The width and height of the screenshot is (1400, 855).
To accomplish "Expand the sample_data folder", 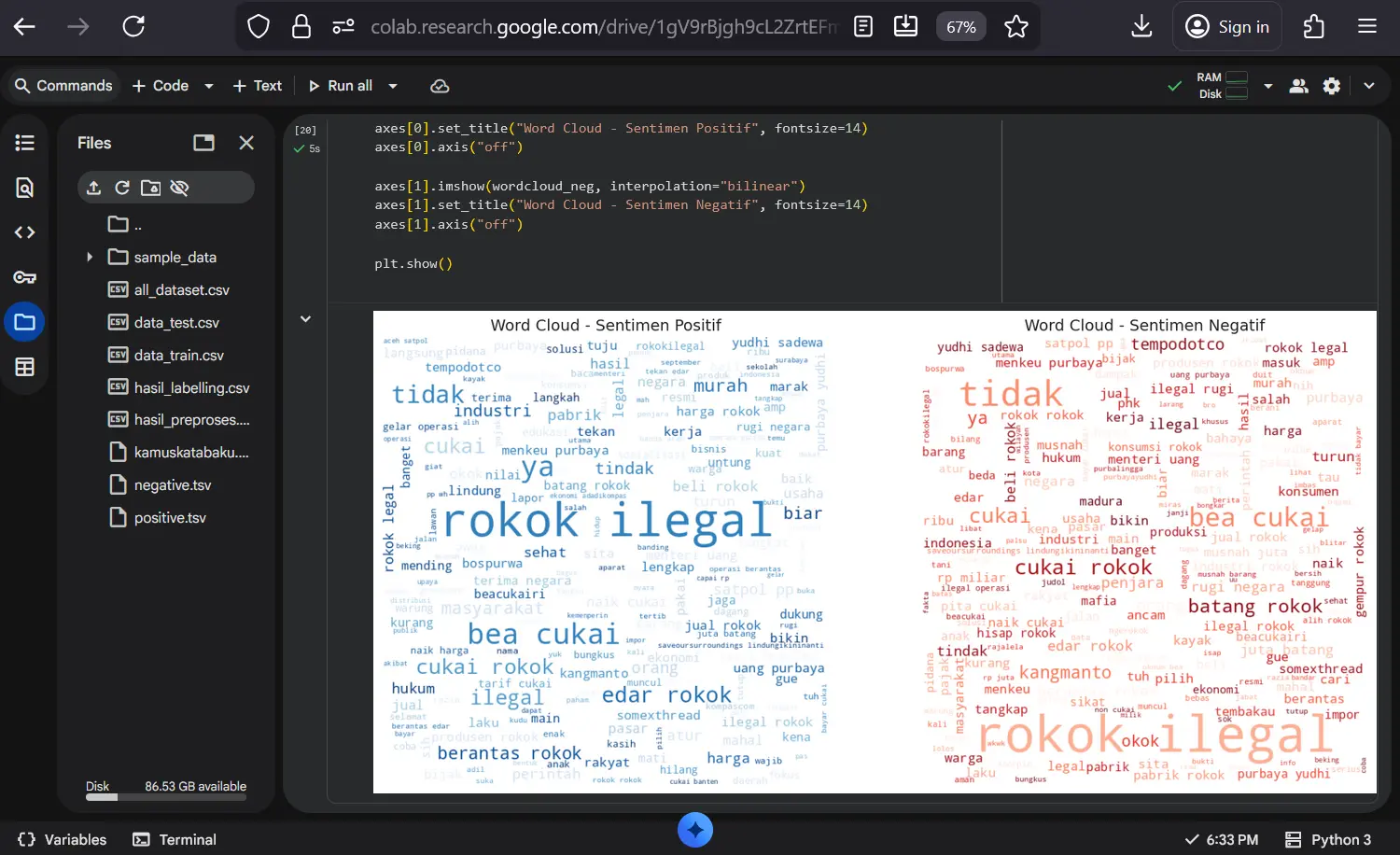I will point(90,257).
